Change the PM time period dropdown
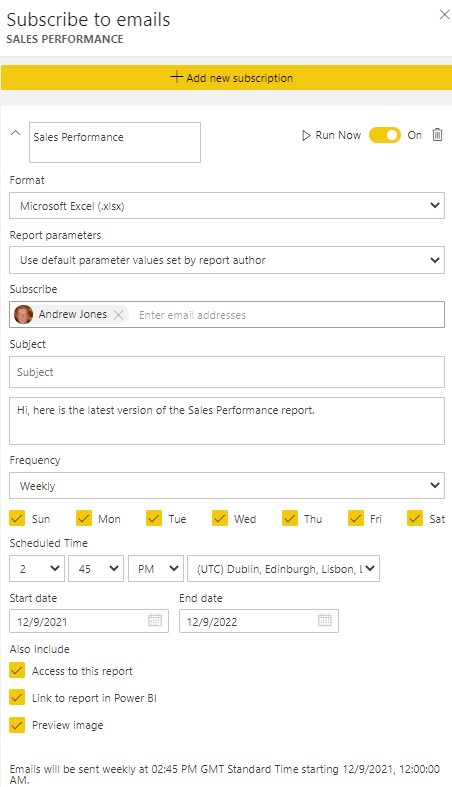 pos(156,568)
